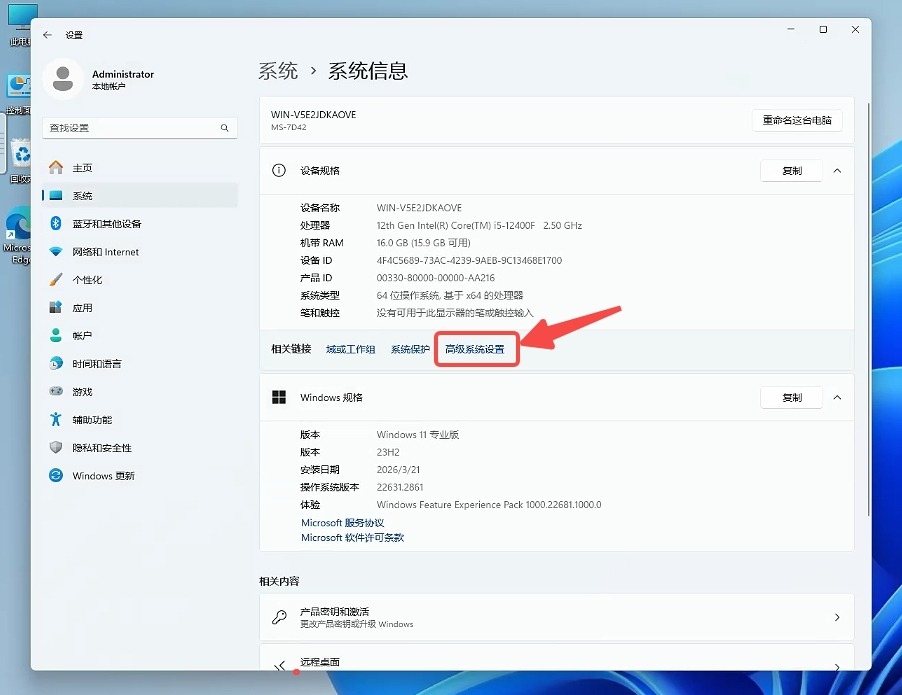The height and width of the screenshot is (695, 902).
Task: Click inside 查找设置 search box
Action: (x=130, y=128)
